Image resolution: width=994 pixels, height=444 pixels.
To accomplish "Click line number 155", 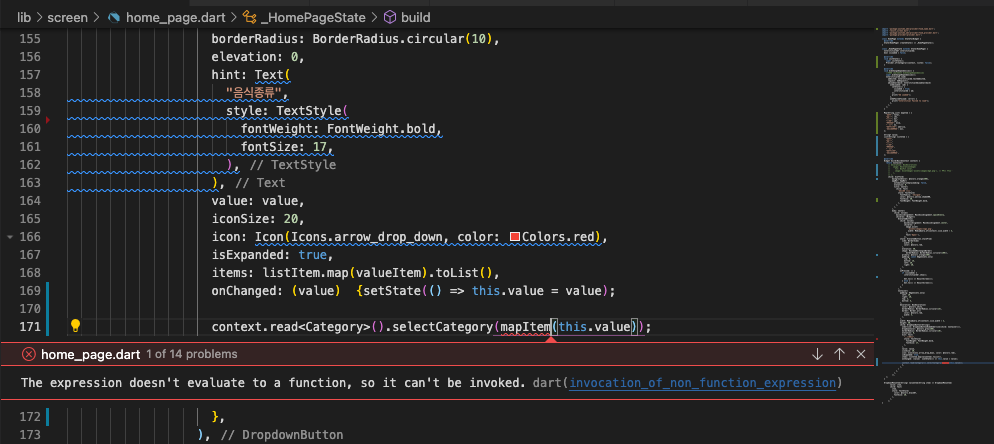I will (x=30, y=39).
